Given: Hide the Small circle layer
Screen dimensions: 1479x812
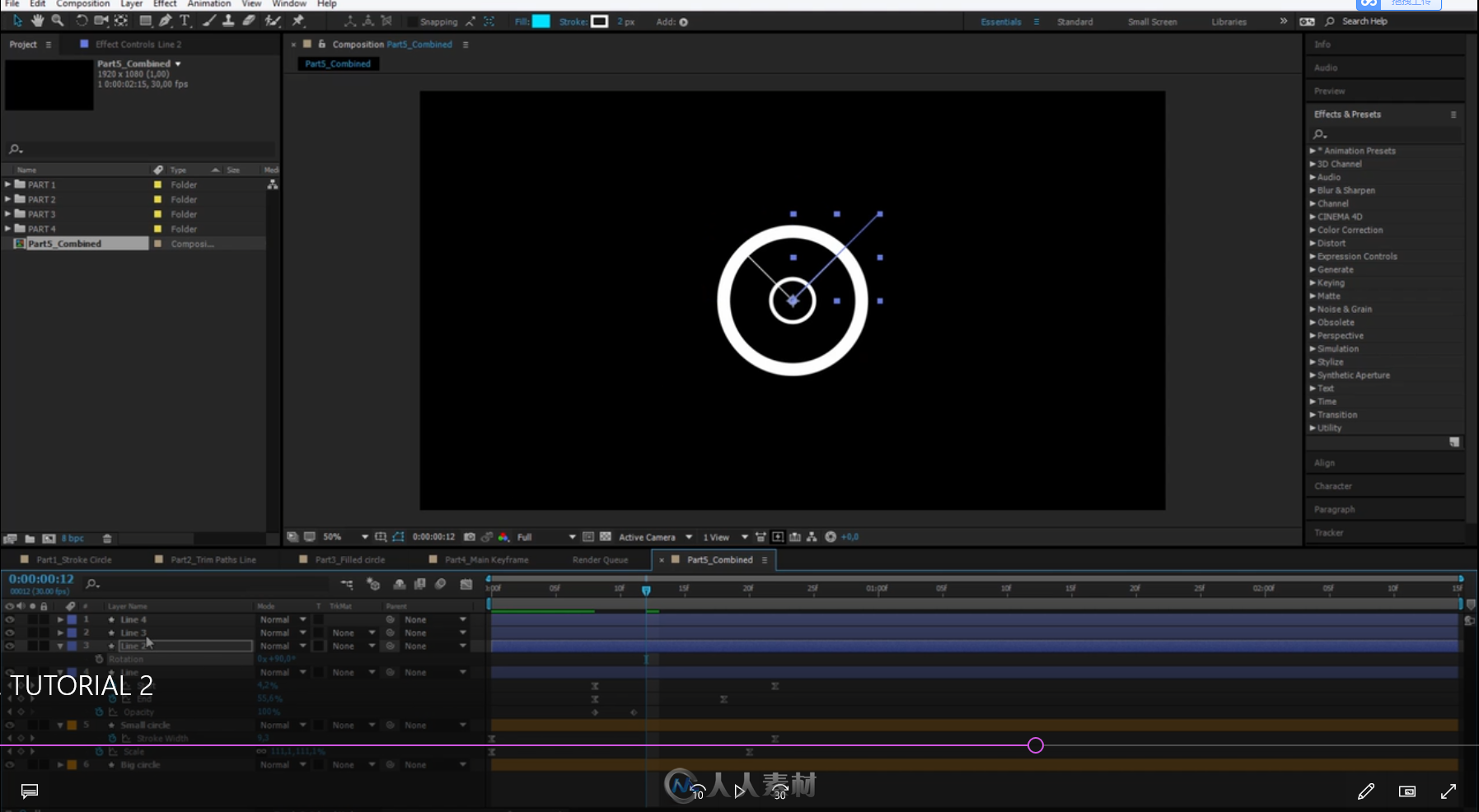Looking at the screenshot, I should click(x=10, y=725).
